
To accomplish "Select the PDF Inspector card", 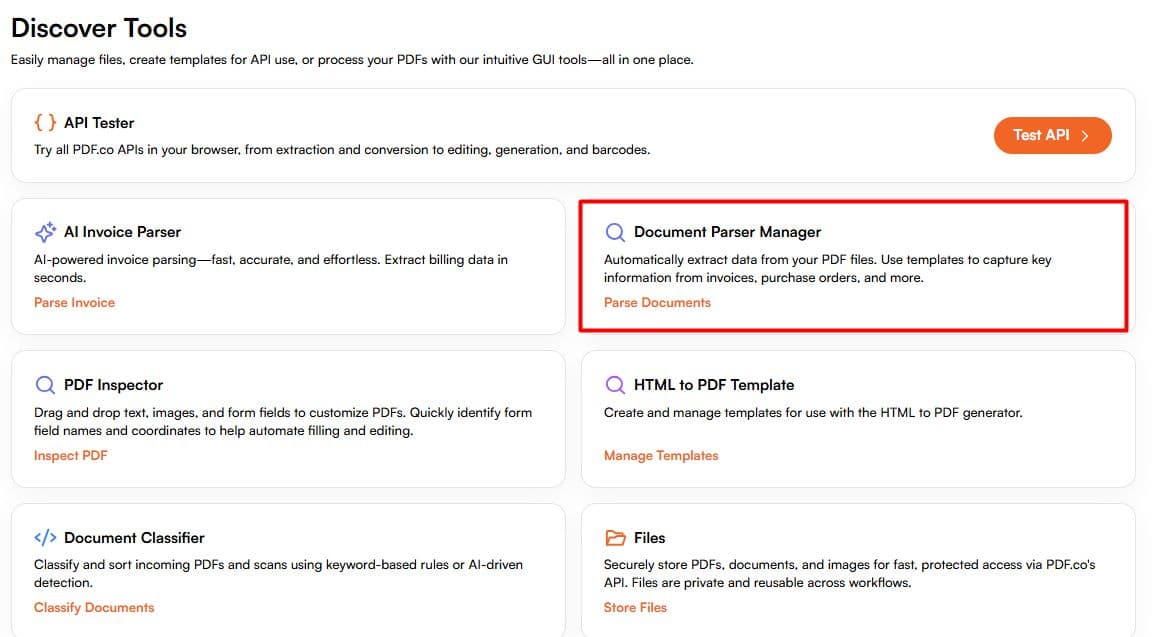I will click(x=288, y=418).
